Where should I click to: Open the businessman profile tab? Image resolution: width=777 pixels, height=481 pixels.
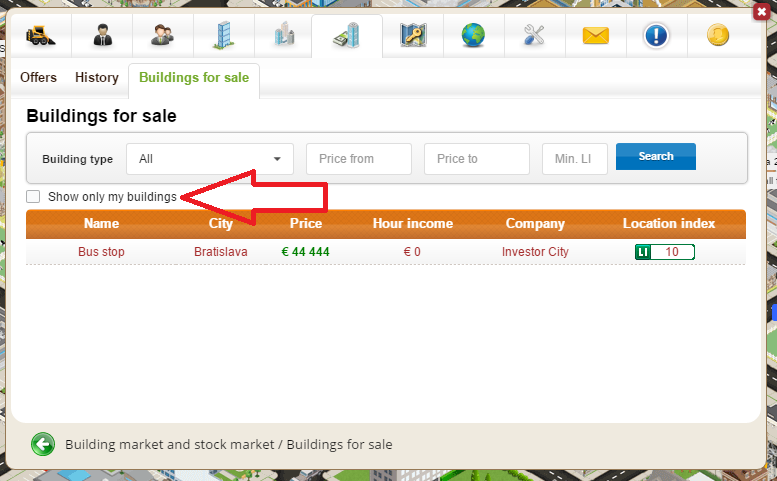pyautogui.click(x=103, y=36)
